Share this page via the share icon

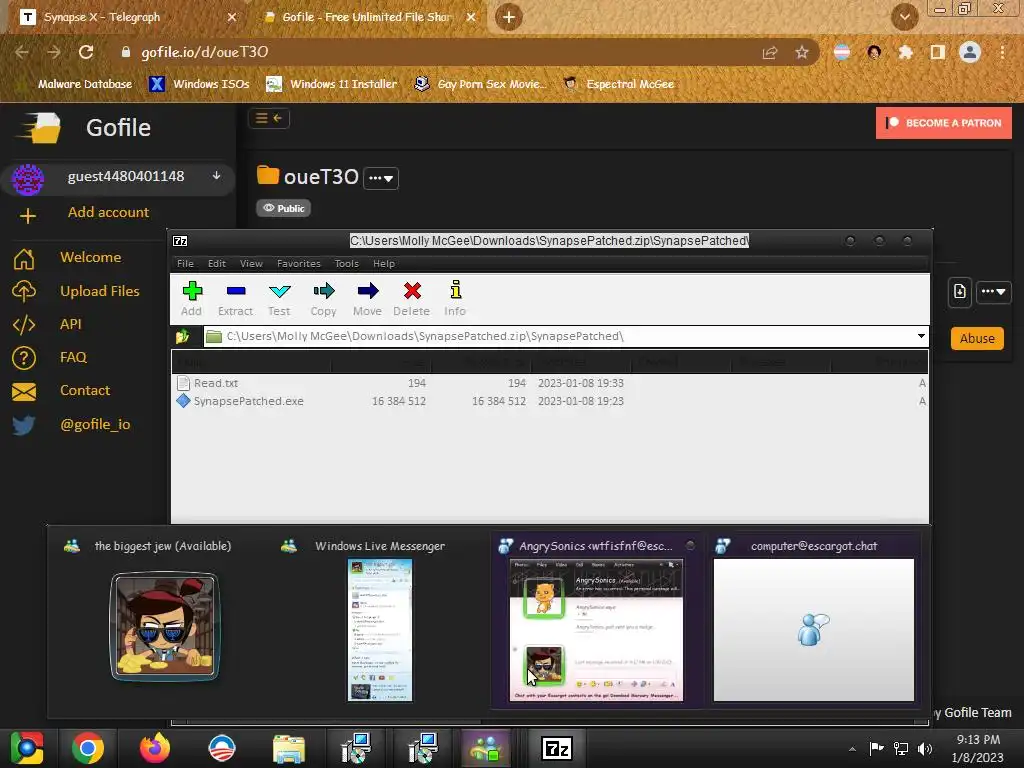770,52
